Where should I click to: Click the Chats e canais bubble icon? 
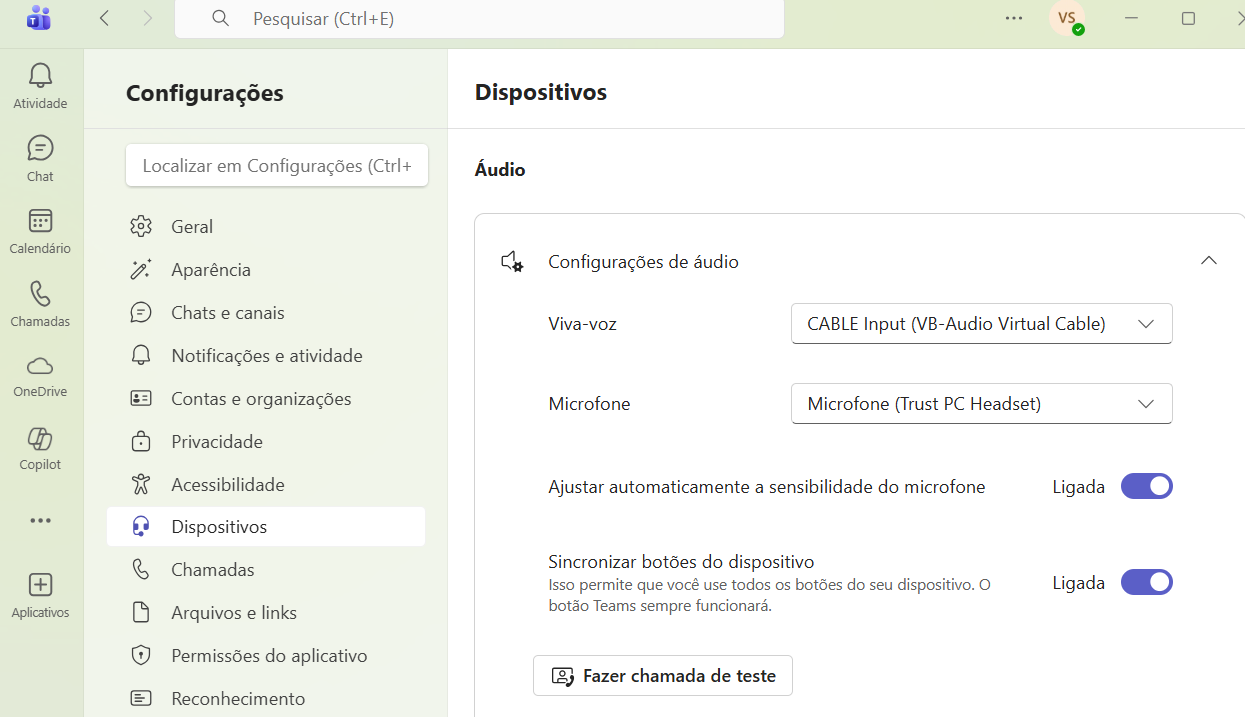141,312
